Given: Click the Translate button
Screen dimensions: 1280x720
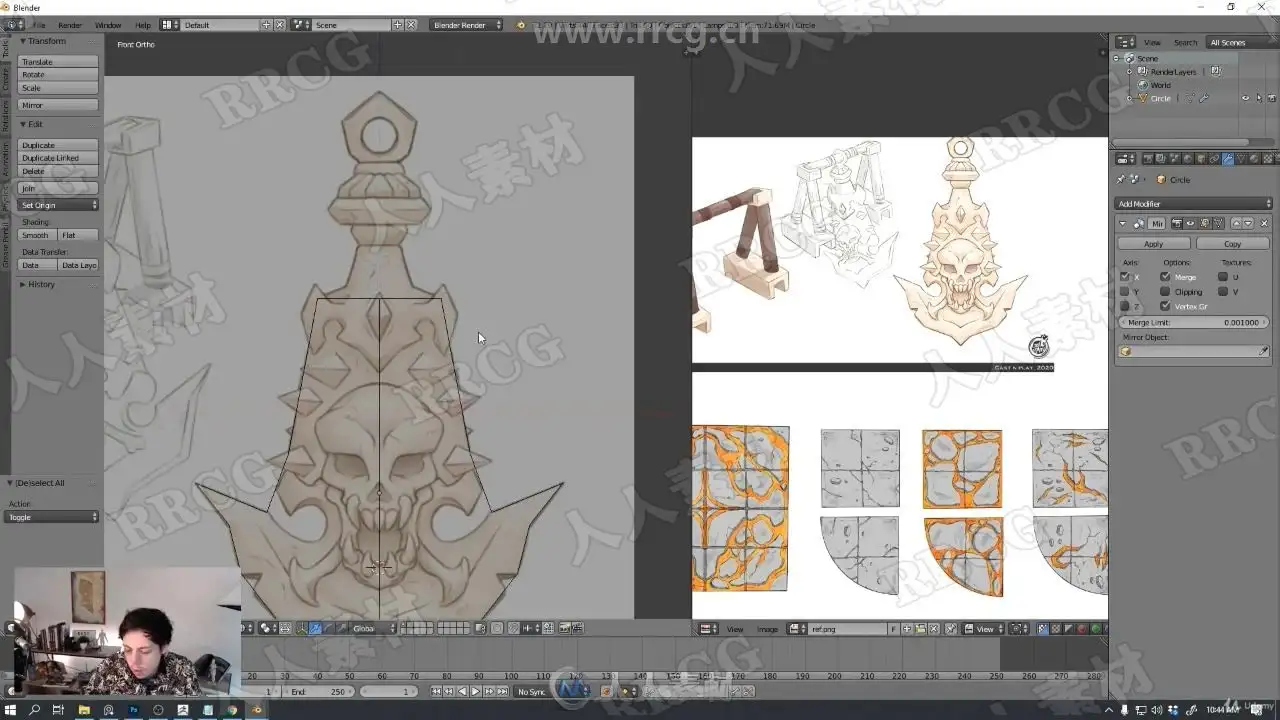Looking at the screenshot, I should coord(59,62).
